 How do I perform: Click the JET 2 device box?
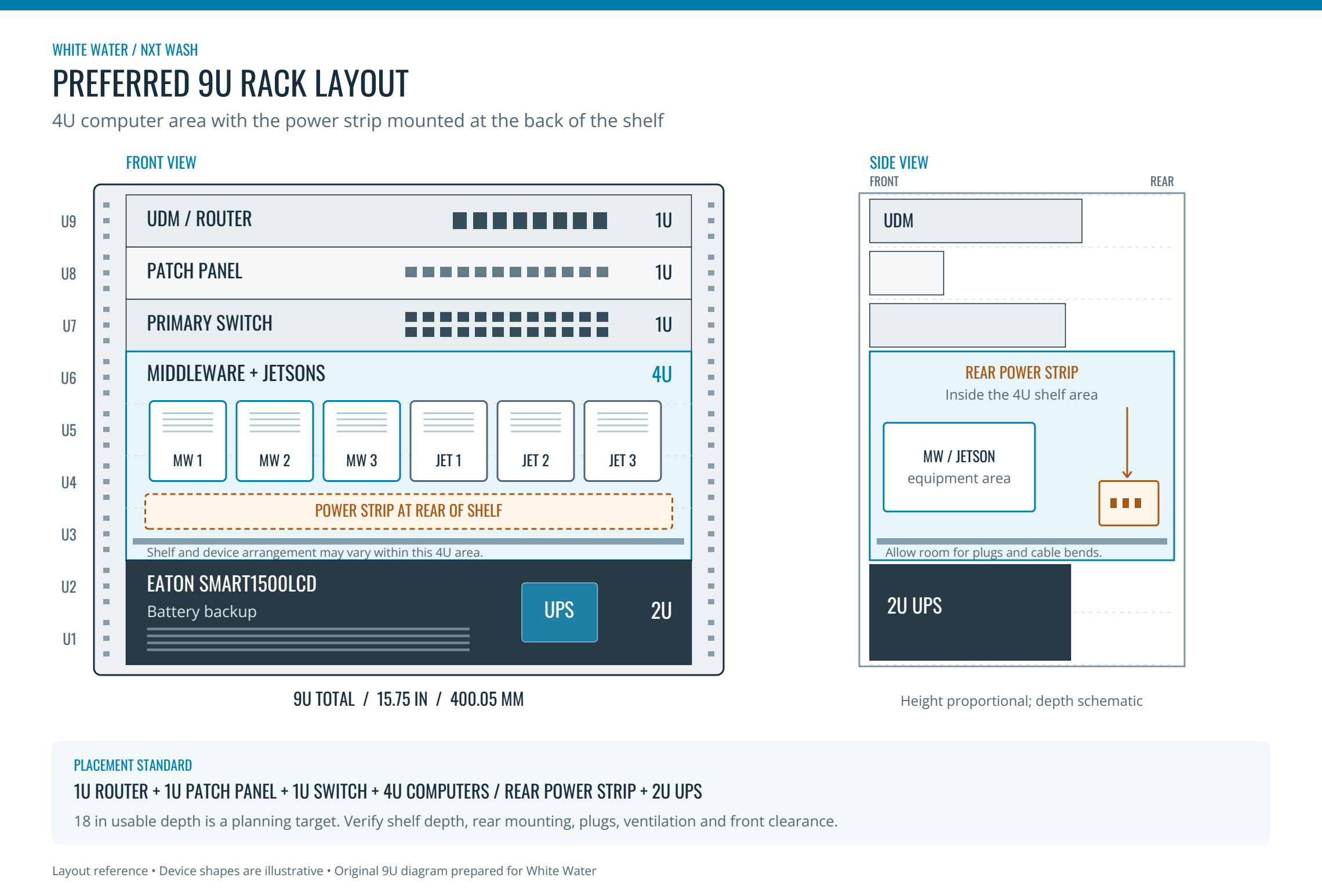point(535,441)
